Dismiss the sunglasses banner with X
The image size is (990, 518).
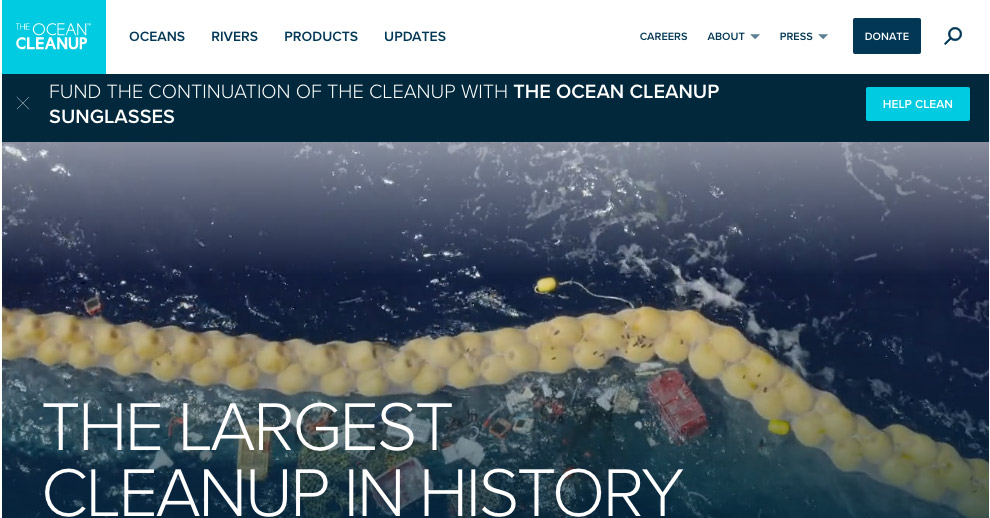click(23, 103)
